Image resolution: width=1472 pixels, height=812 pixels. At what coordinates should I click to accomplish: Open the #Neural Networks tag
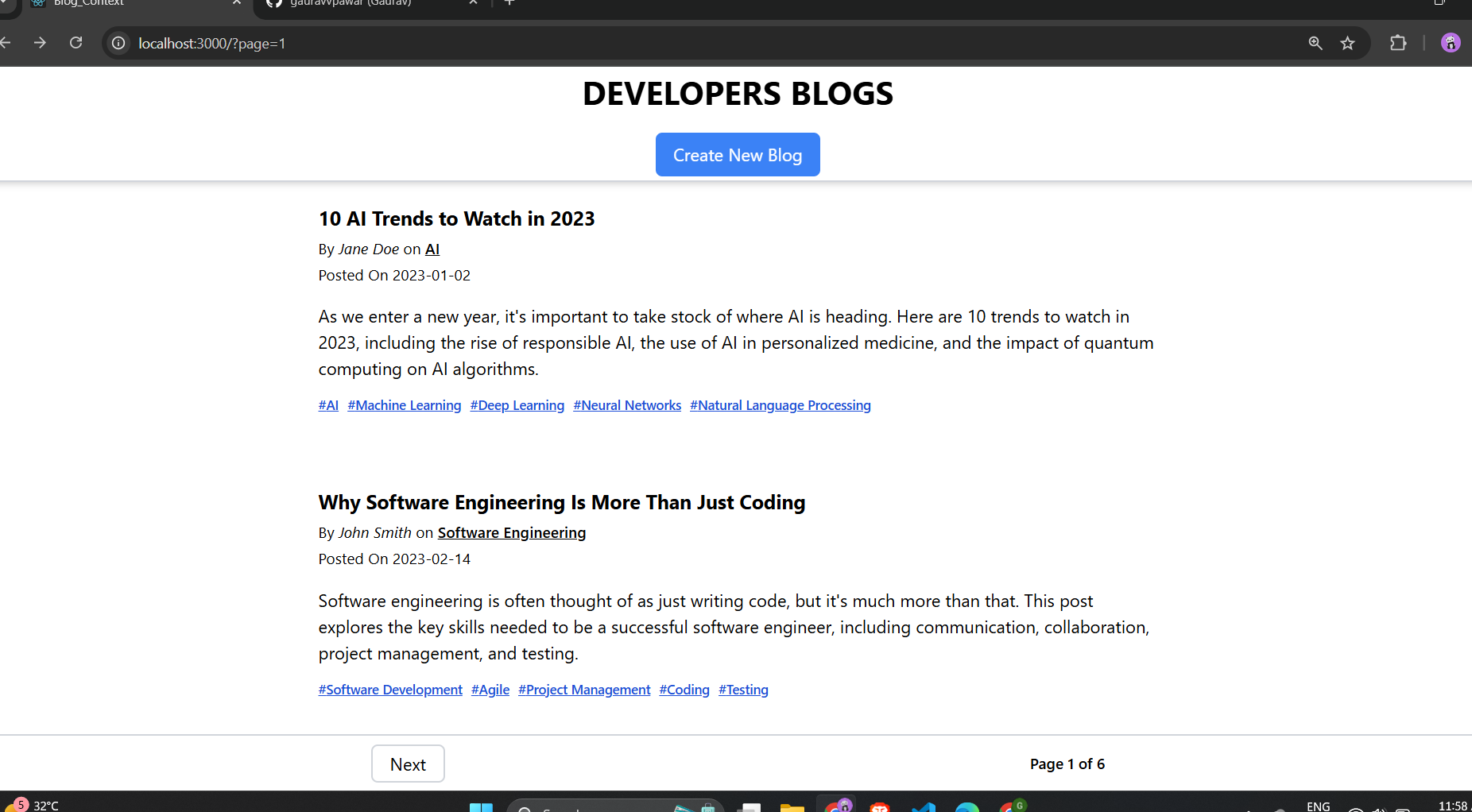point(627,405)
